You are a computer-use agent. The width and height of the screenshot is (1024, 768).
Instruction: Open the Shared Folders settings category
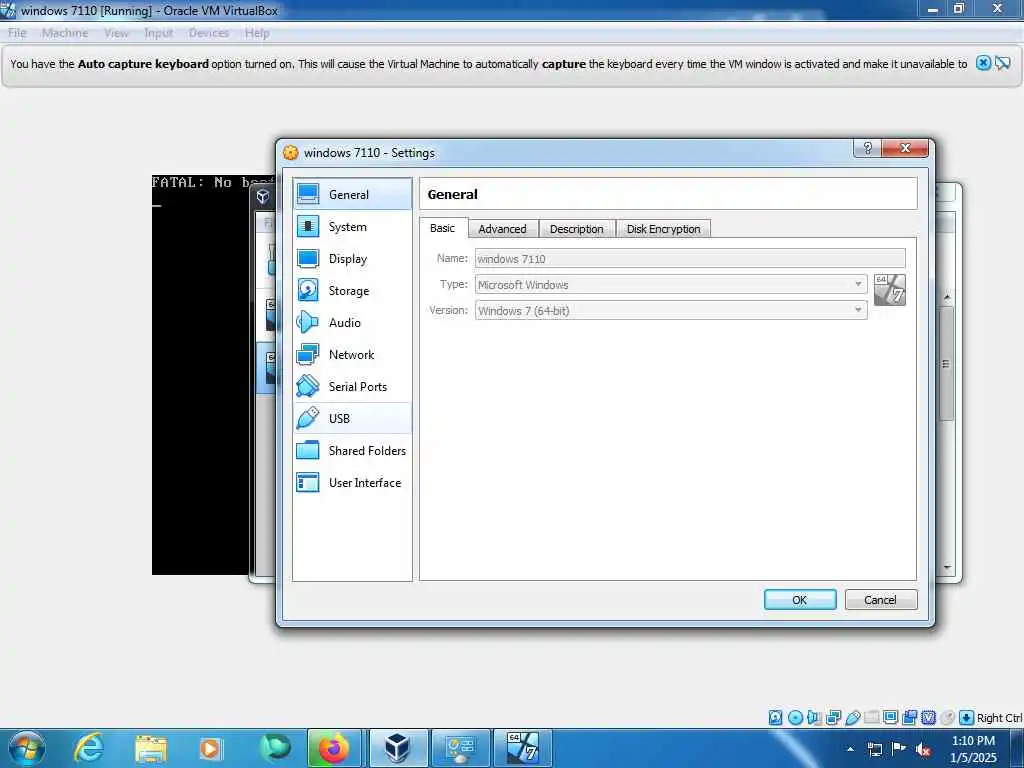[x=352, y=451]
